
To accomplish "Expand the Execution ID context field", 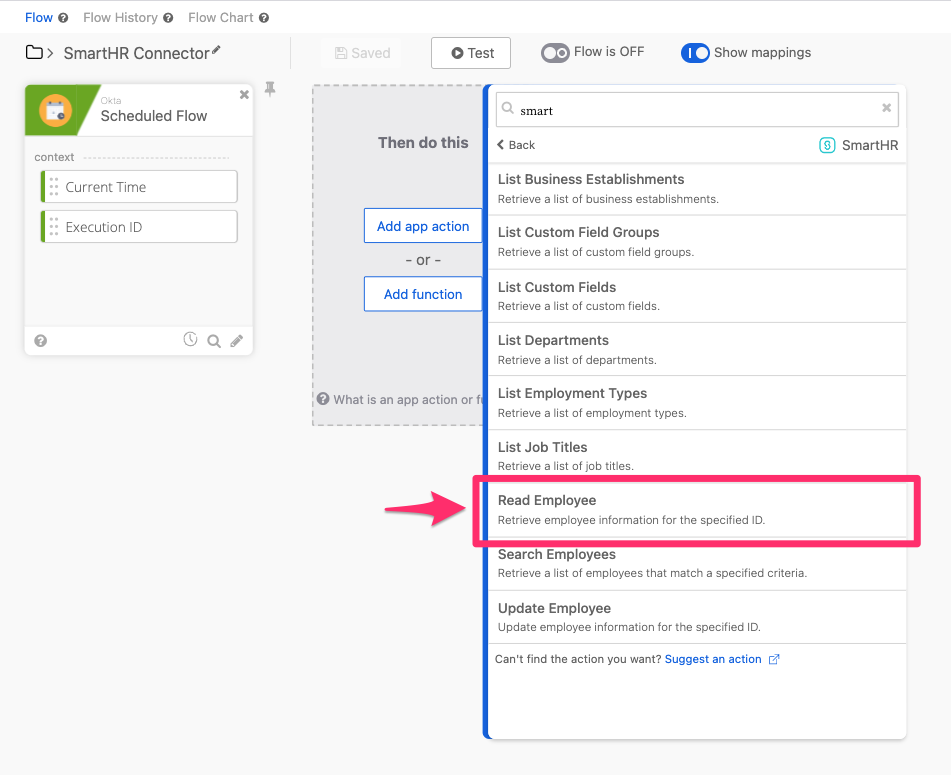I will click(x=138, y=226).
